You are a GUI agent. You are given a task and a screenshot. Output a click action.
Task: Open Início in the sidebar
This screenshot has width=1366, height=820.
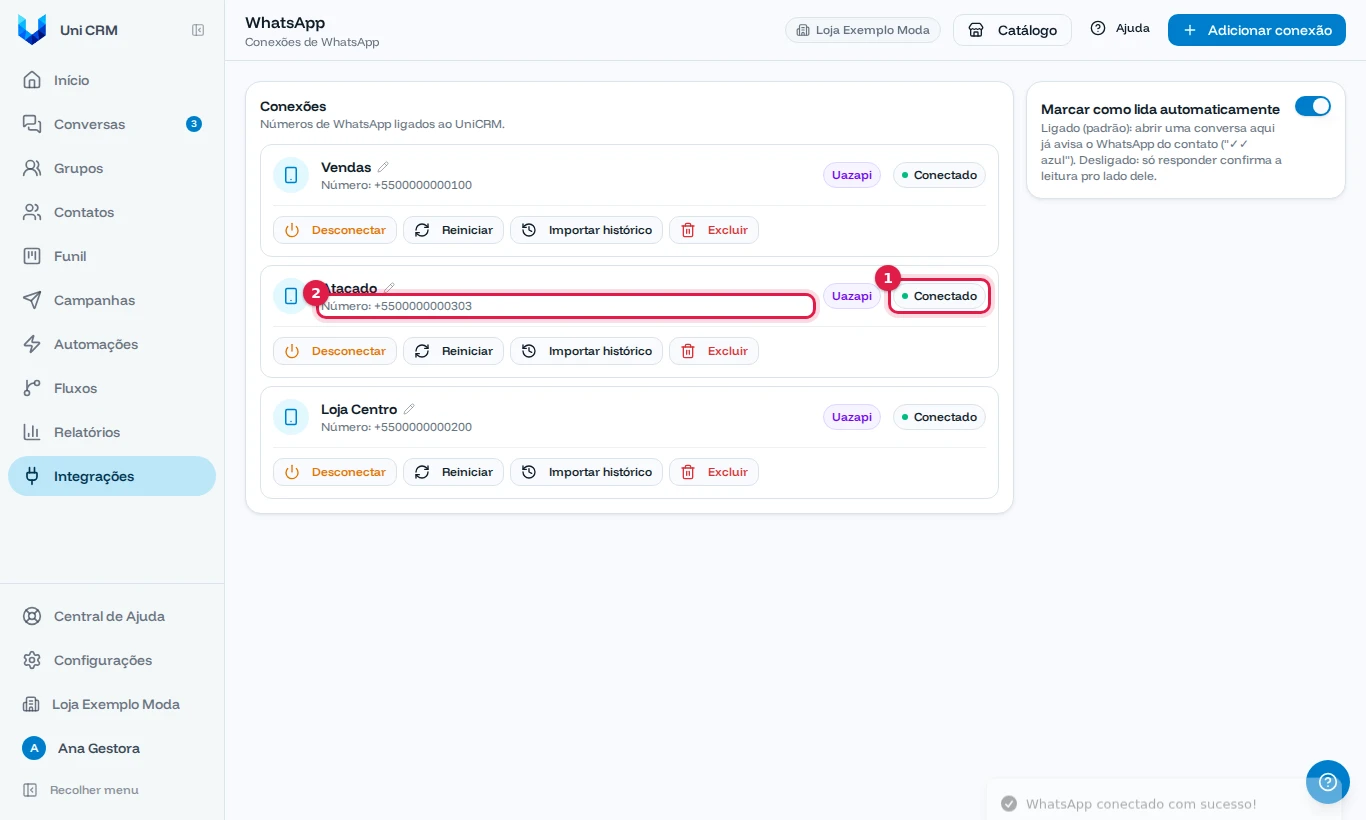pyautogui.click(x=112, y=80)
